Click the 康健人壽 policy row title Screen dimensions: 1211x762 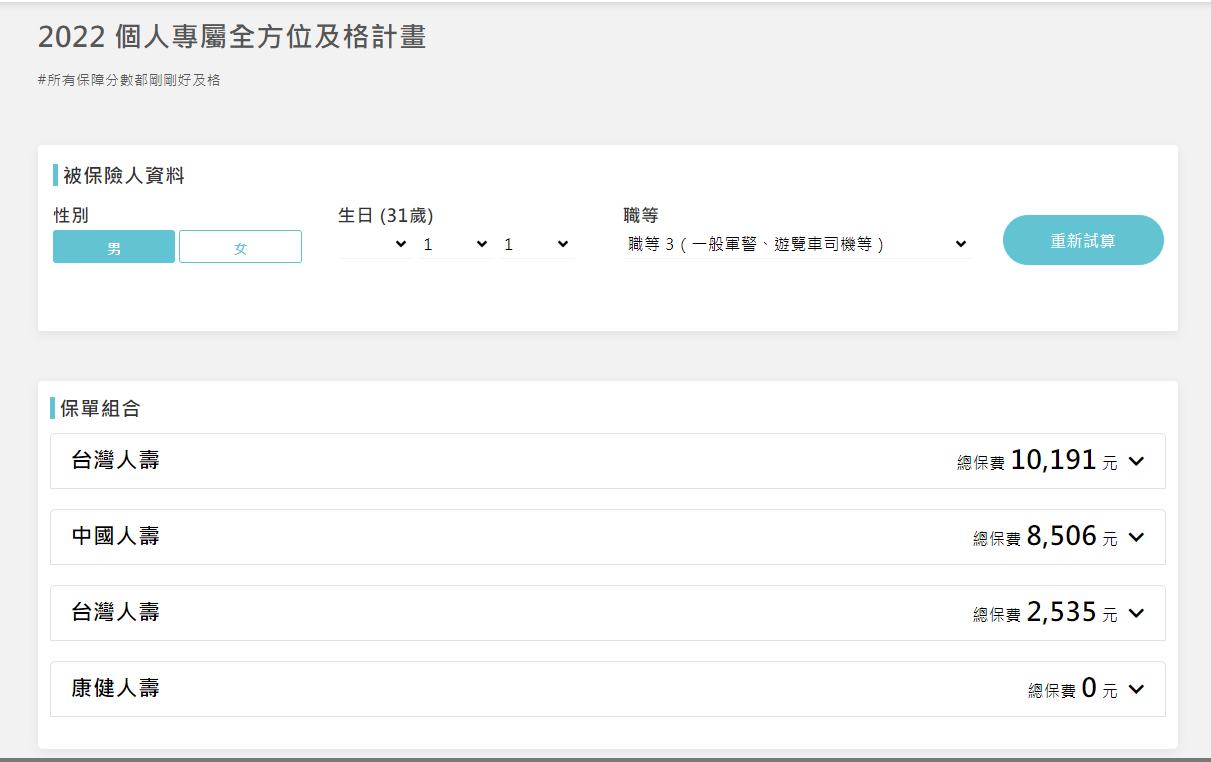(x=115, y=689)
